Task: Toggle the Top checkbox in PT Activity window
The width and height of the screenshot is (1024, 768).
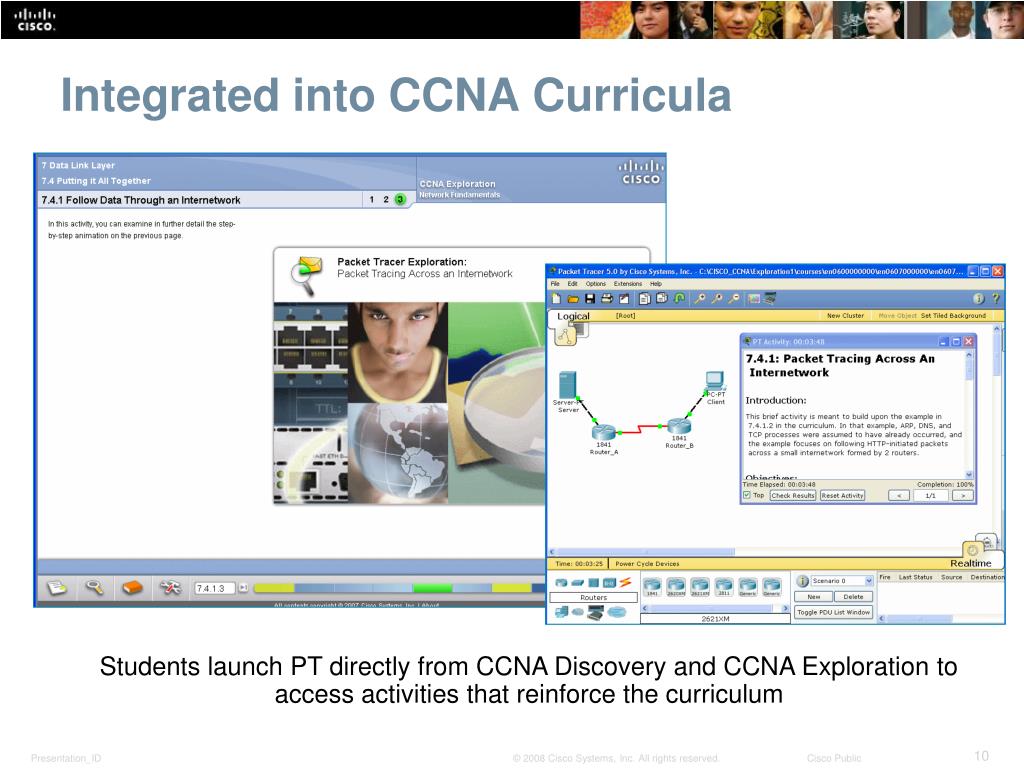Action: (746, 496)
